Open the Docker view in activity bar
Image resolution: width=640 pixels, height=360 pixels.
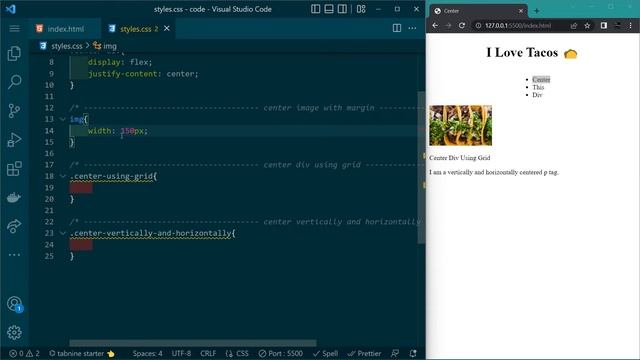(x=14, y=198)
